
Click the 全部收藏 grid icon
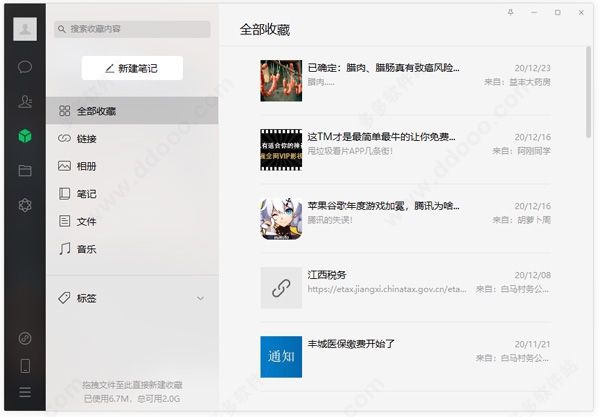pyautogui.click(x=64, y=111)
